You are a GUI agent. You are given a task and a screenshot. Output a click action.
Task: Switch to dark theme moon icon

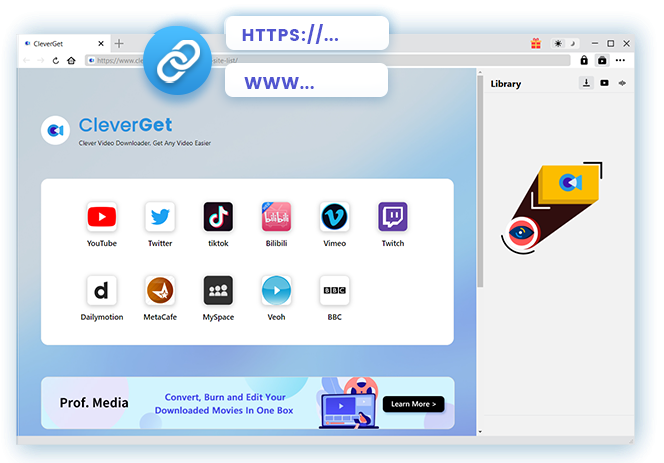click(x=573, y=43)
